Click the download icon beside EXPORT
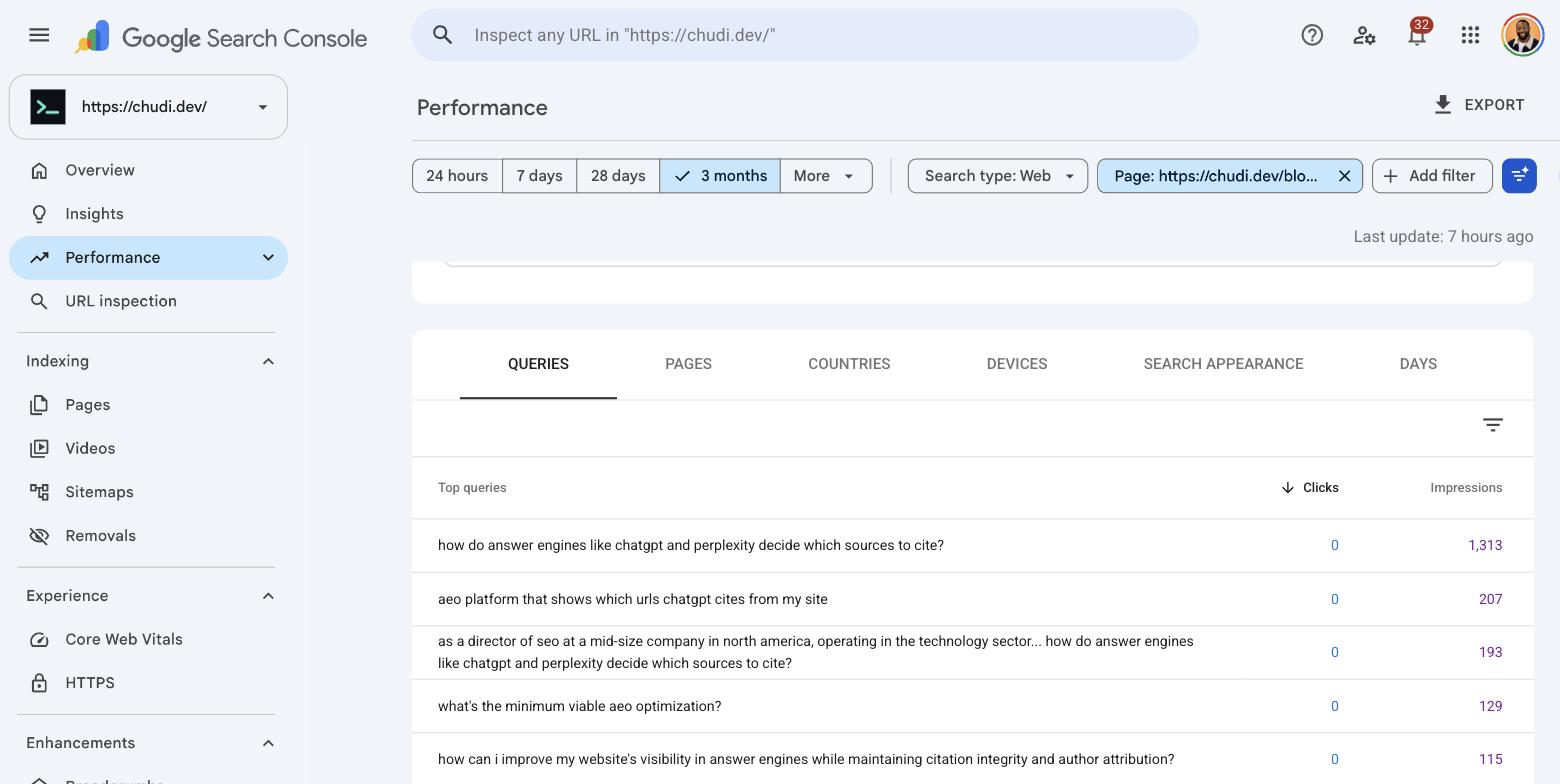Image resolution: width=1560 pixels, height=784 pixels. [x=1443, y=105]
